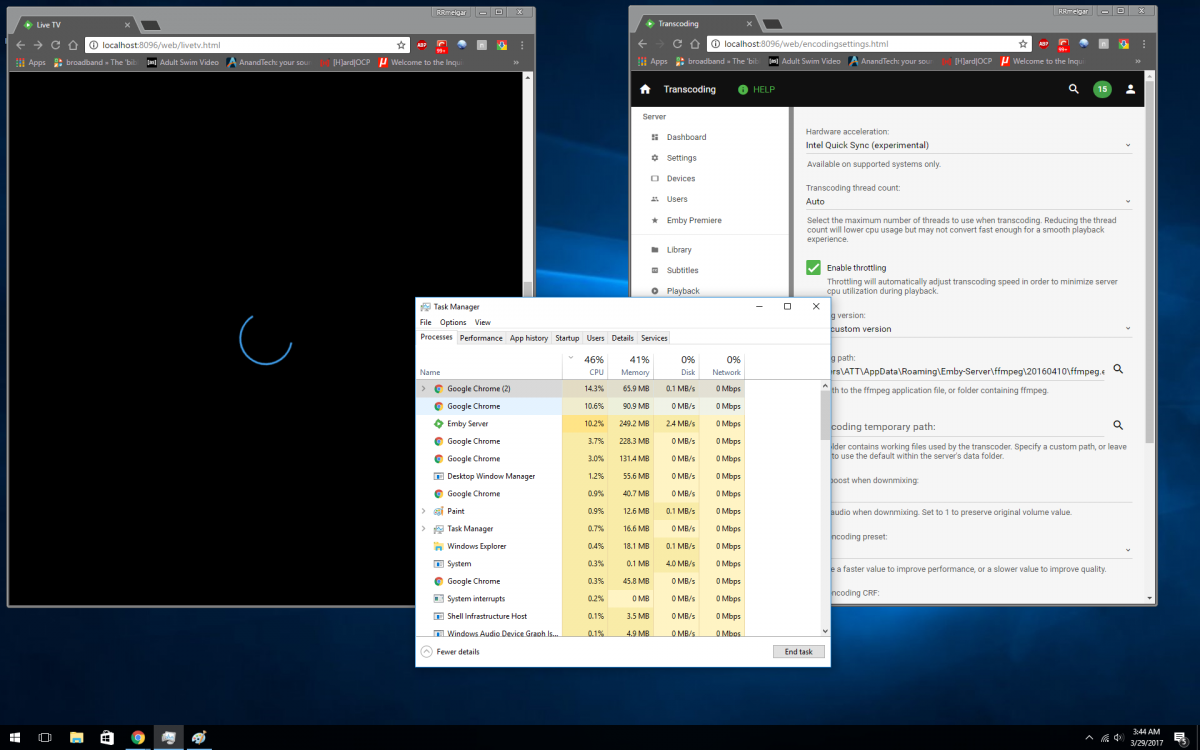
Task: Open the Emby search icon in header
Action: tap(1073, 89)
